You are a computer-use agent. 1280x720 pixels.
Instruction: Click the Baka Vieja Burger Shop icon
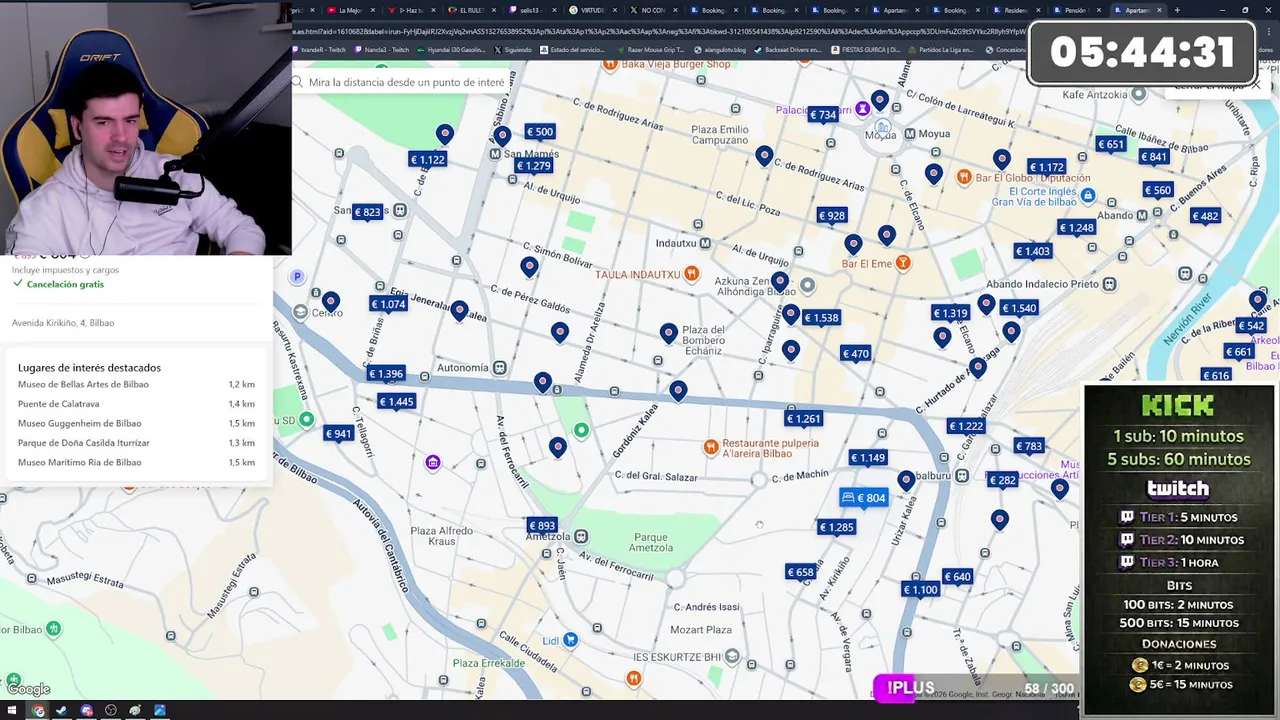point(610,64)
